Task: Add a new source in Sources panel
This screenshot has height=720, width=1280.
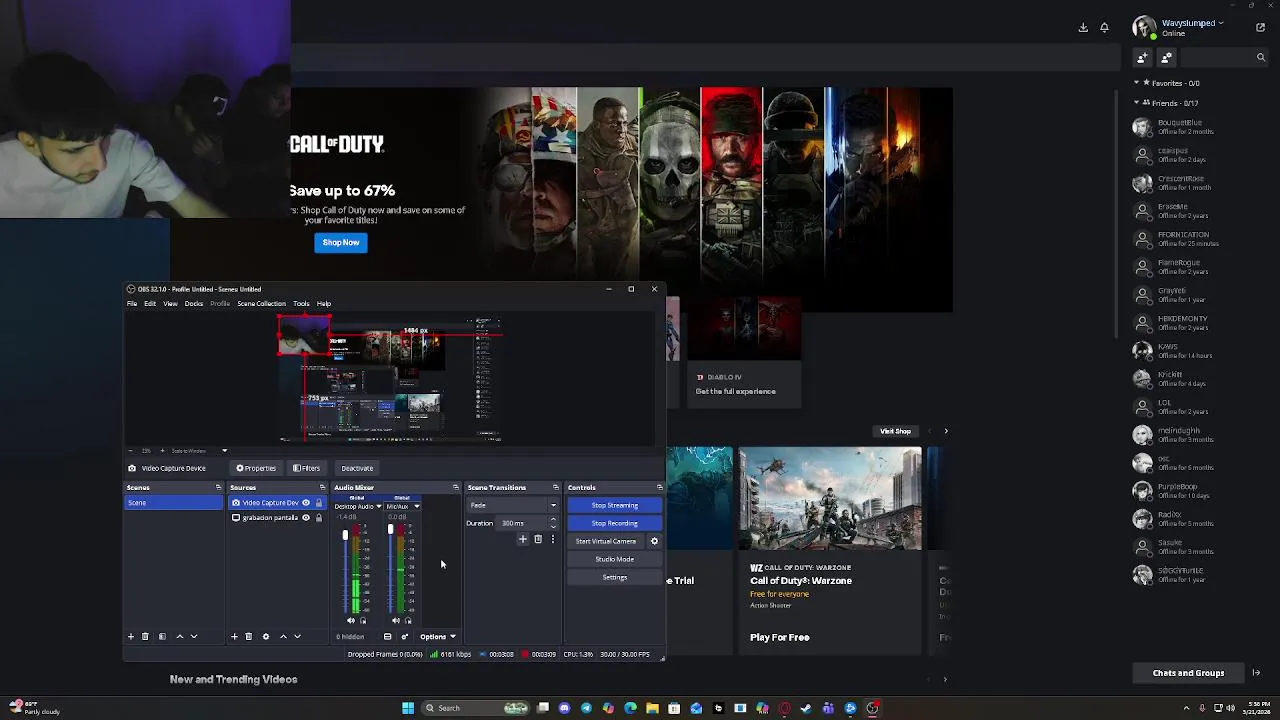Action: click(x=234, y=636)
